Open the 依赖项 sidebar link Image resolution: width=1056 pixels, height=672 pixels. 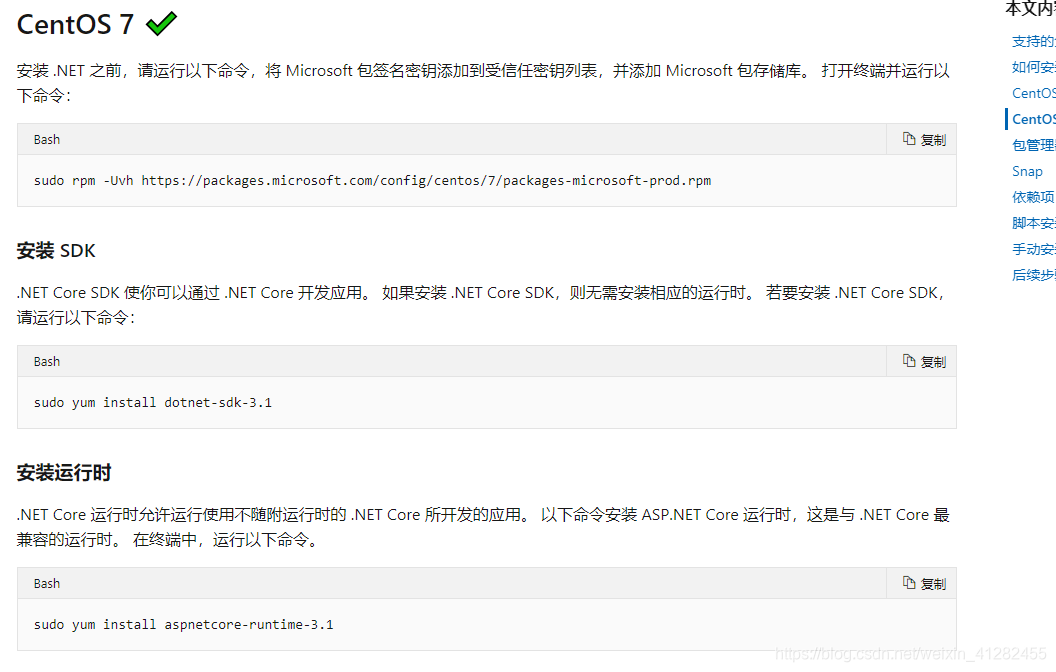[1033, 197]
